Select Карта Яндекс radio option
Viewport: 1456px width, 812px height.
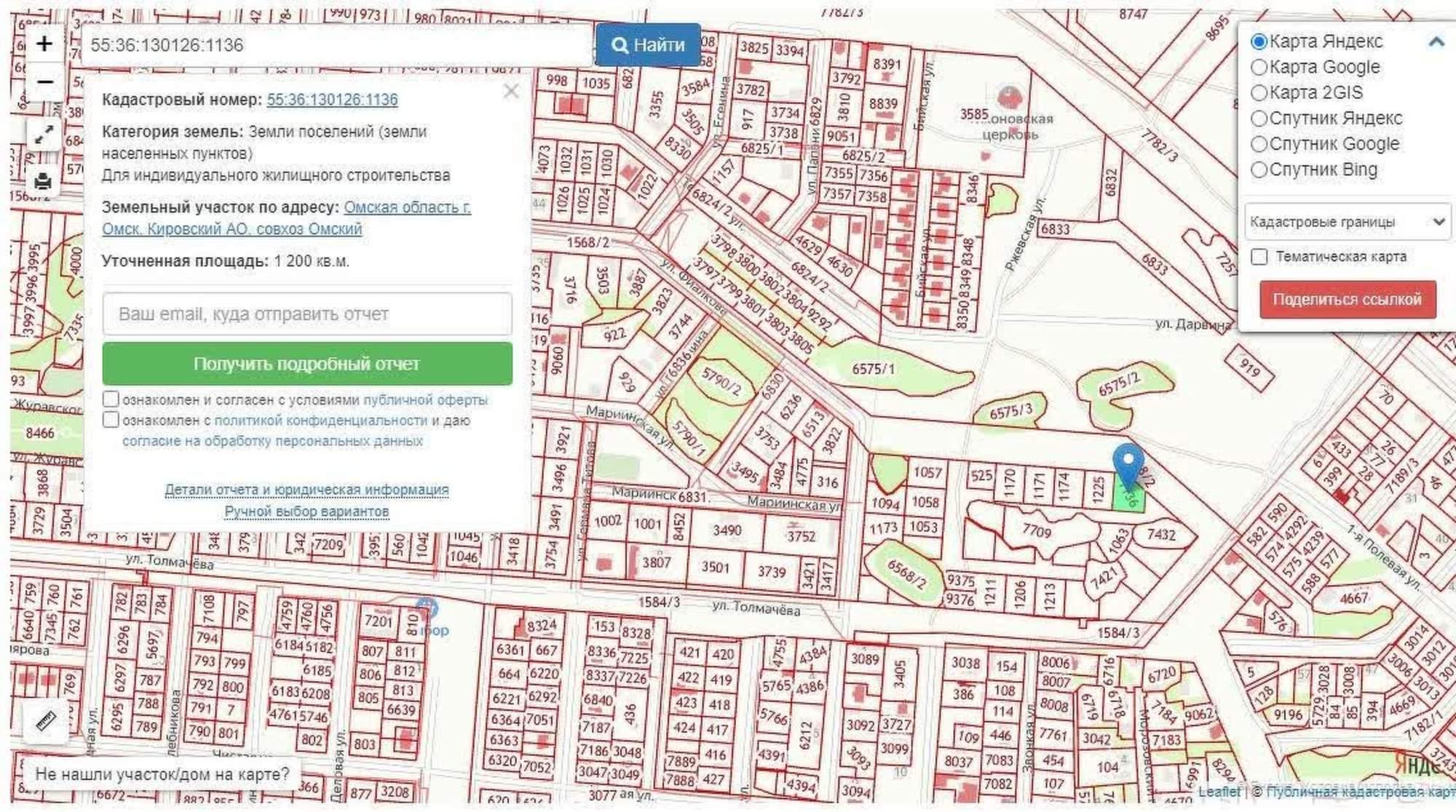pos(1259,41)
